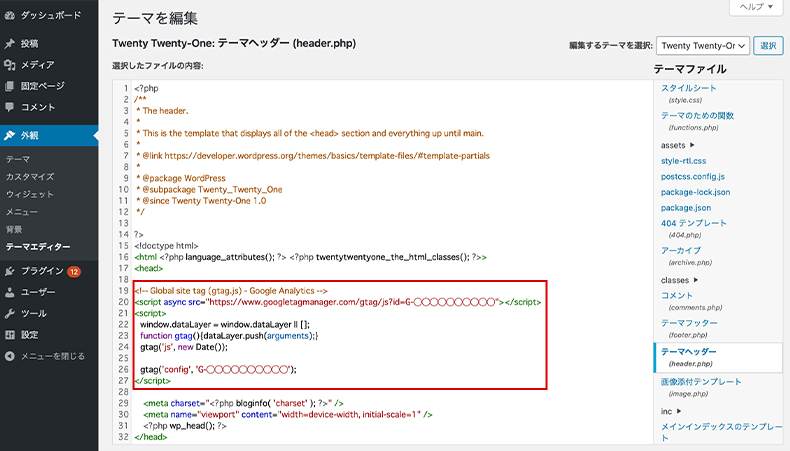Click line 29 meta charset tag
790x451 pixels.
click(x=243, y=404)
